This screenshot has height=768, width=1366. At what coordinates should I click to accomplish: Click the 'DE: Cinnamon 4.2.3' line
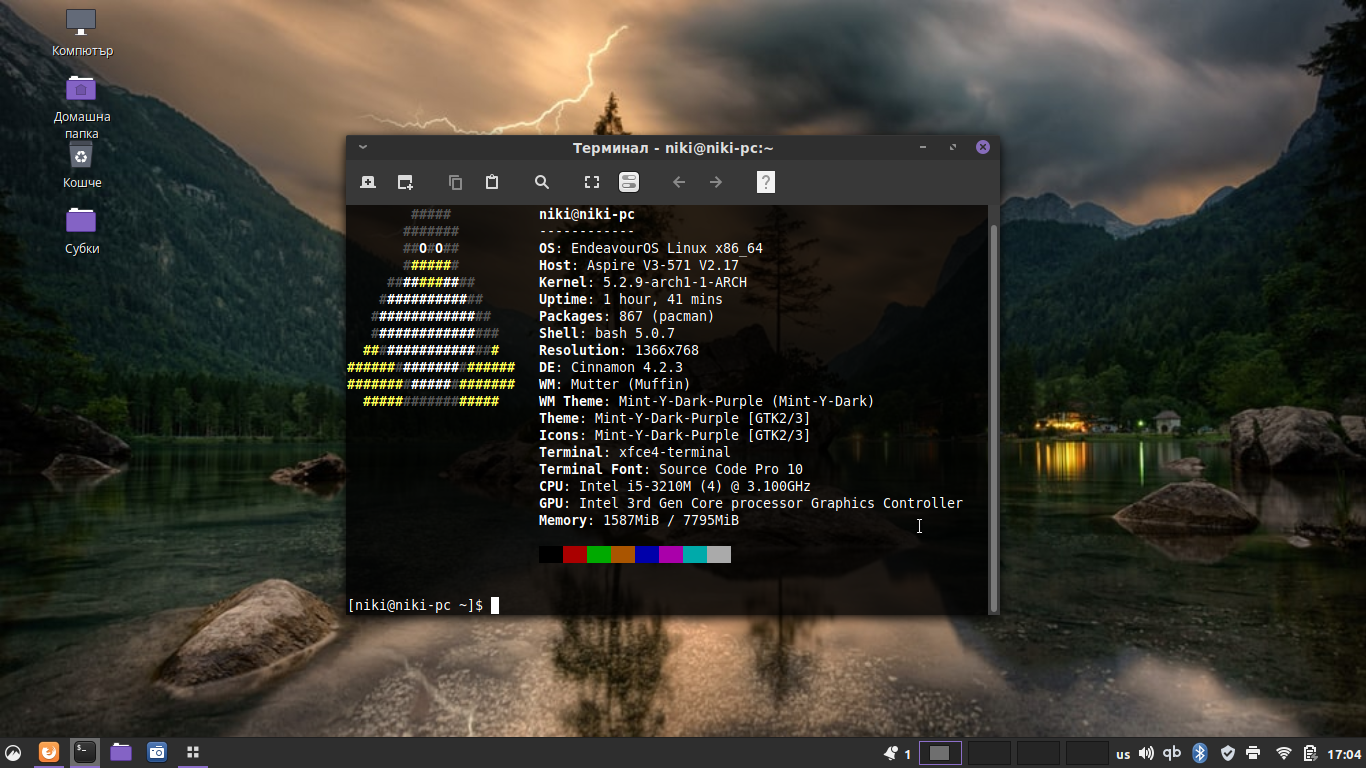(611, 367)
